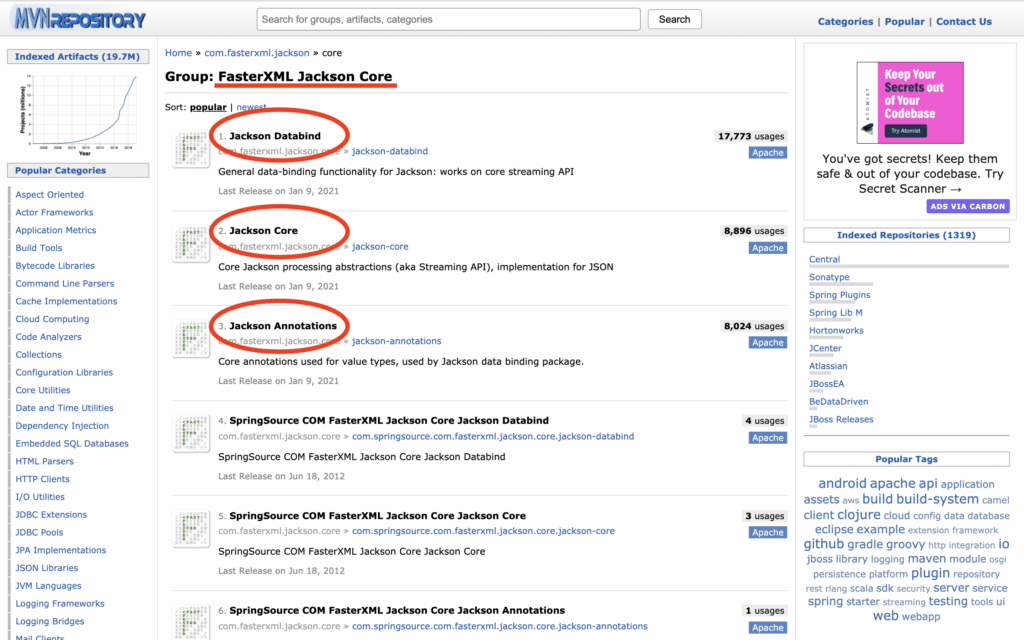Click the search input field
The height and width of the screenshot is (640, 1024).
click(448, 19)
